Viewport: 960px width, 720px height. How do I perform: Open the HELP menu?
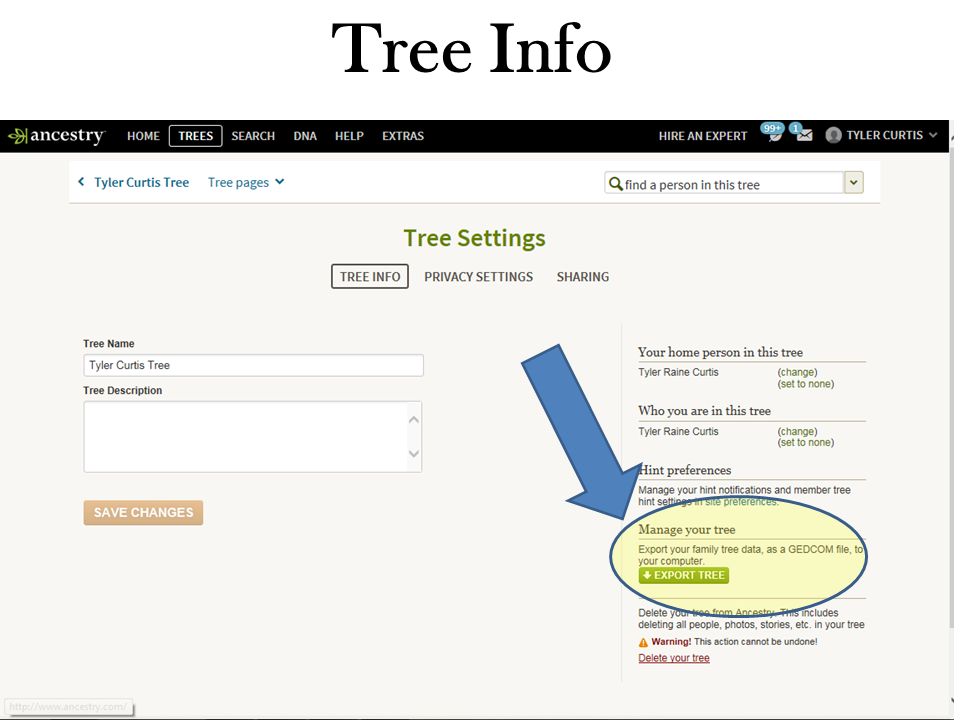coord(349,136)
